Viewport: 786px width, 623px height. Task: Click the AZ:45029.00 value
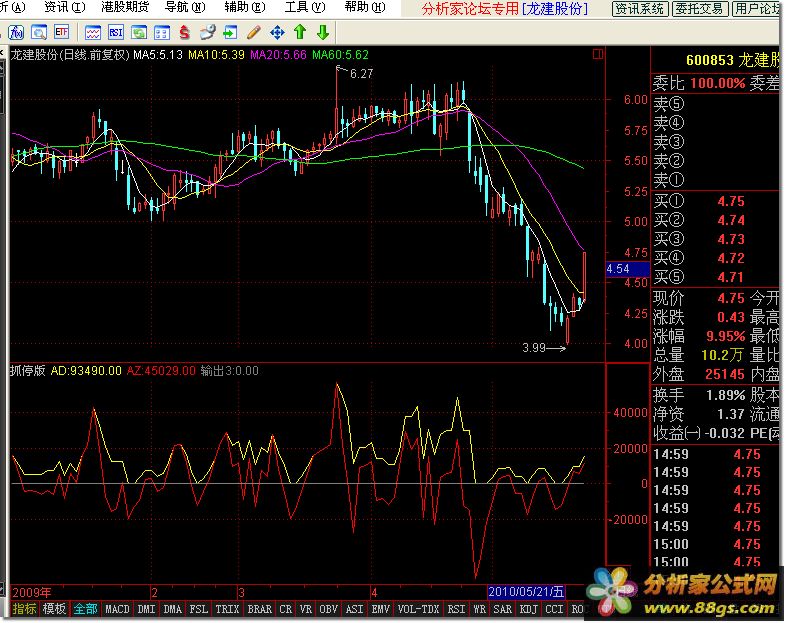[161, 371]
